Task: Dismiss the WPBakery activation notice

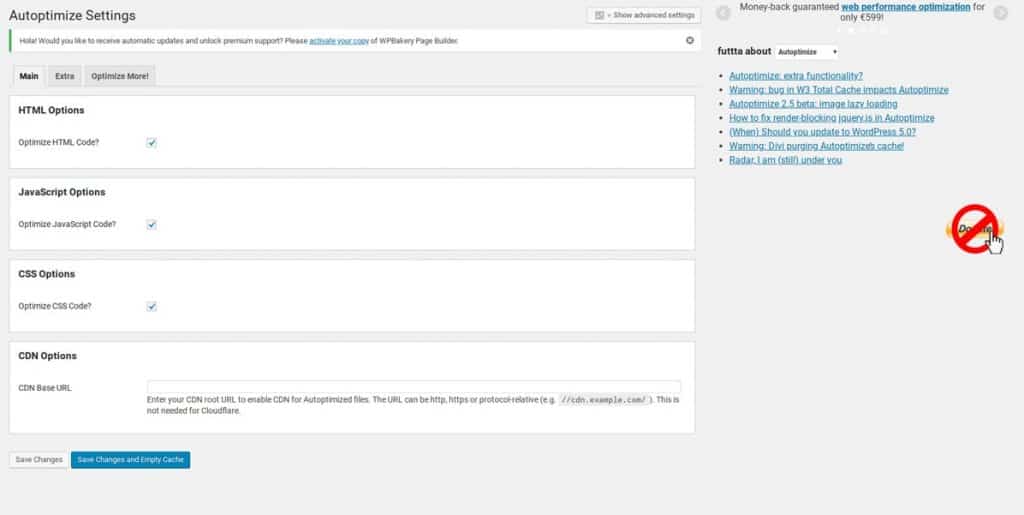Action: click(x=690, y=40)
